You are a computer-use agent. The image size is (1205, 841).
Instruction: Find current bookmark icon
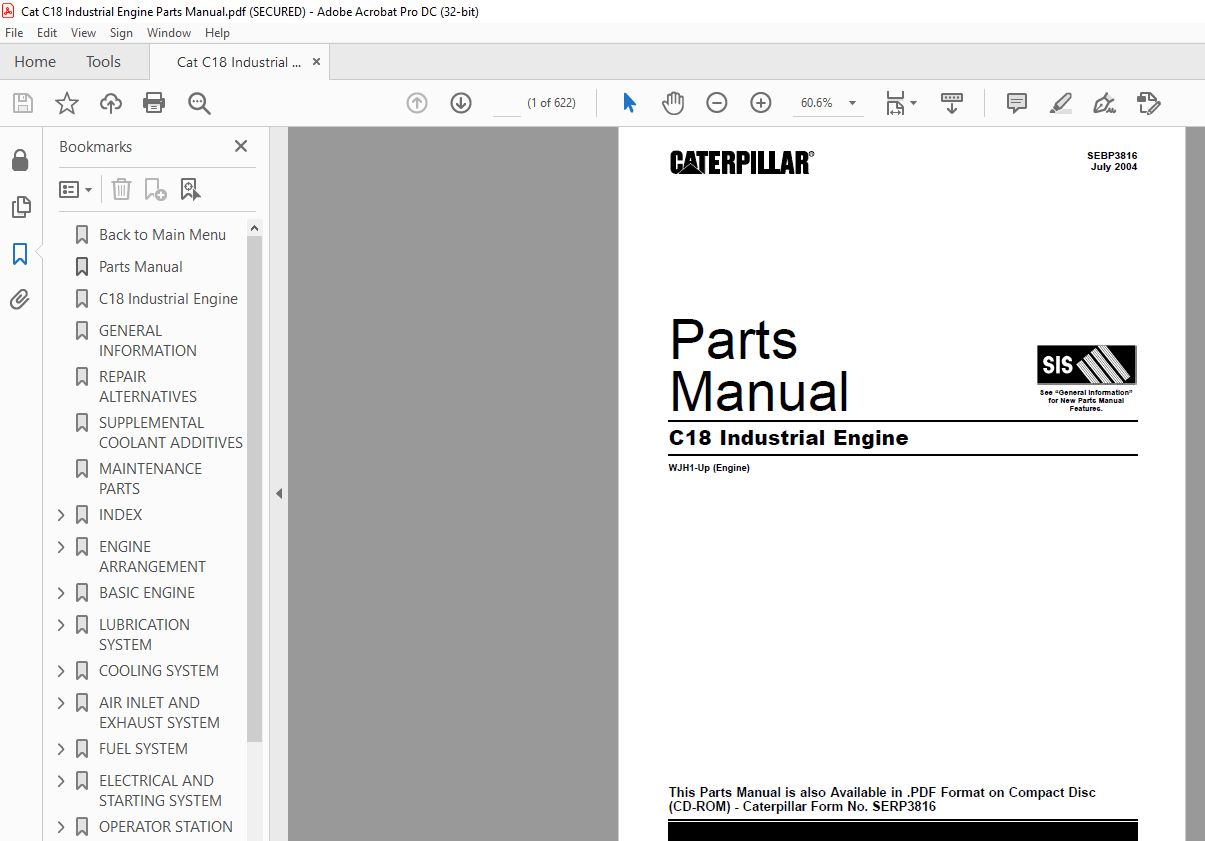[190, 189]
